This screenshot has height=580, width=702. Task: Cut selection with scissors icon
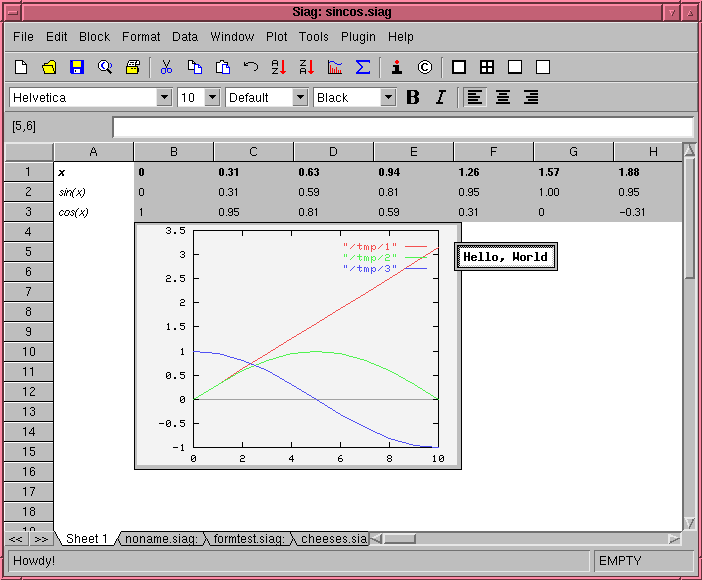(166, 67)
